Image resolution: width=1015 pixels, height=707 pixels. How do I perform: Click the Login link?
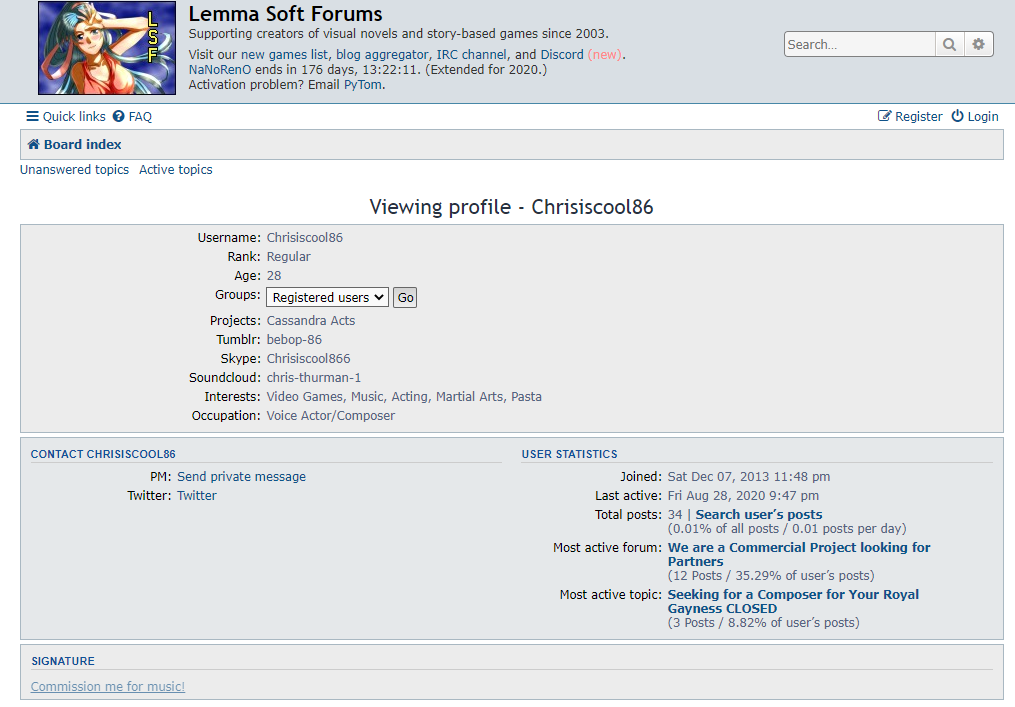point(975,116)
